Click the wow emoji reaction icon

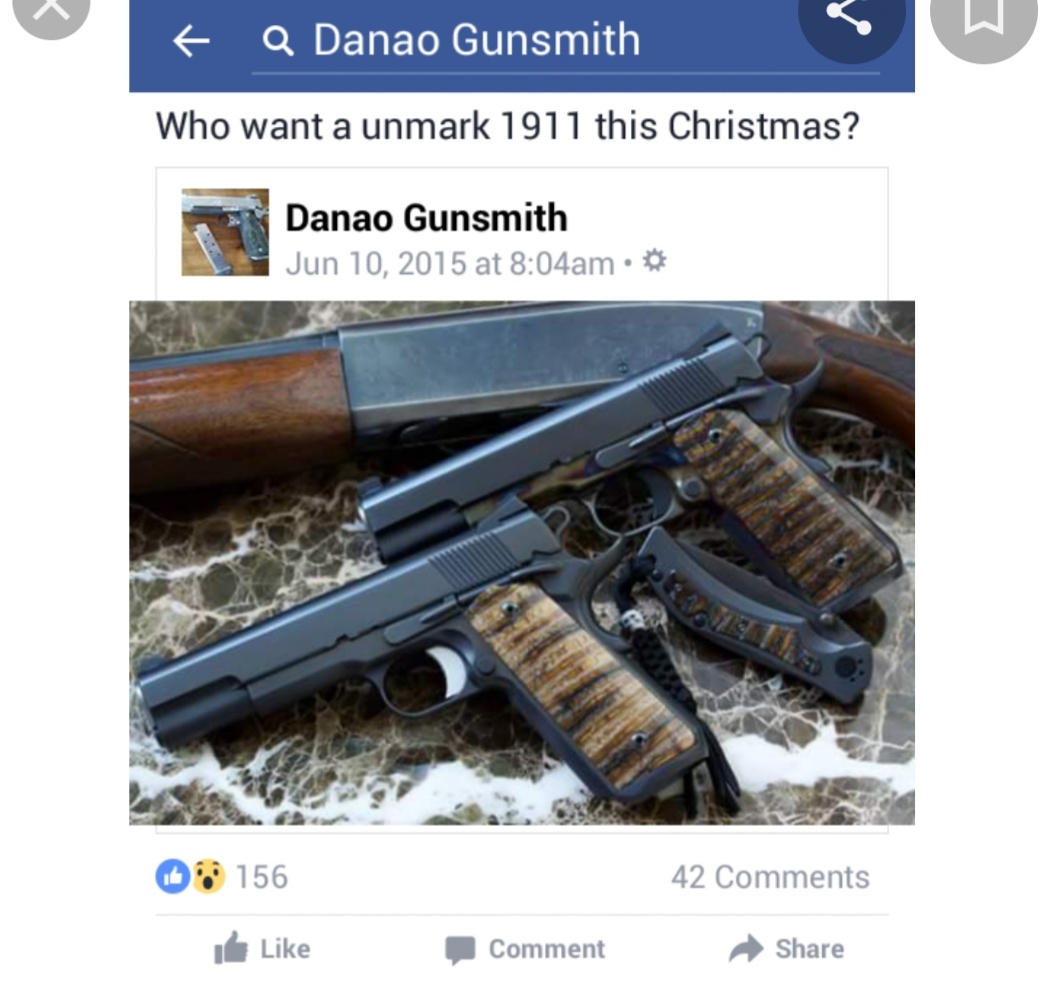[209, 876]
